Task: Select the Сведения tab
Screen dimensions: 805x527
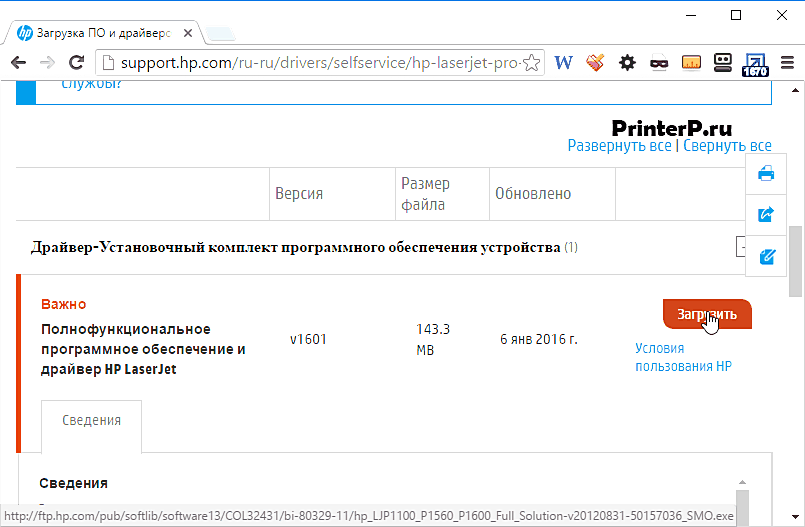Action: point(91,420)
